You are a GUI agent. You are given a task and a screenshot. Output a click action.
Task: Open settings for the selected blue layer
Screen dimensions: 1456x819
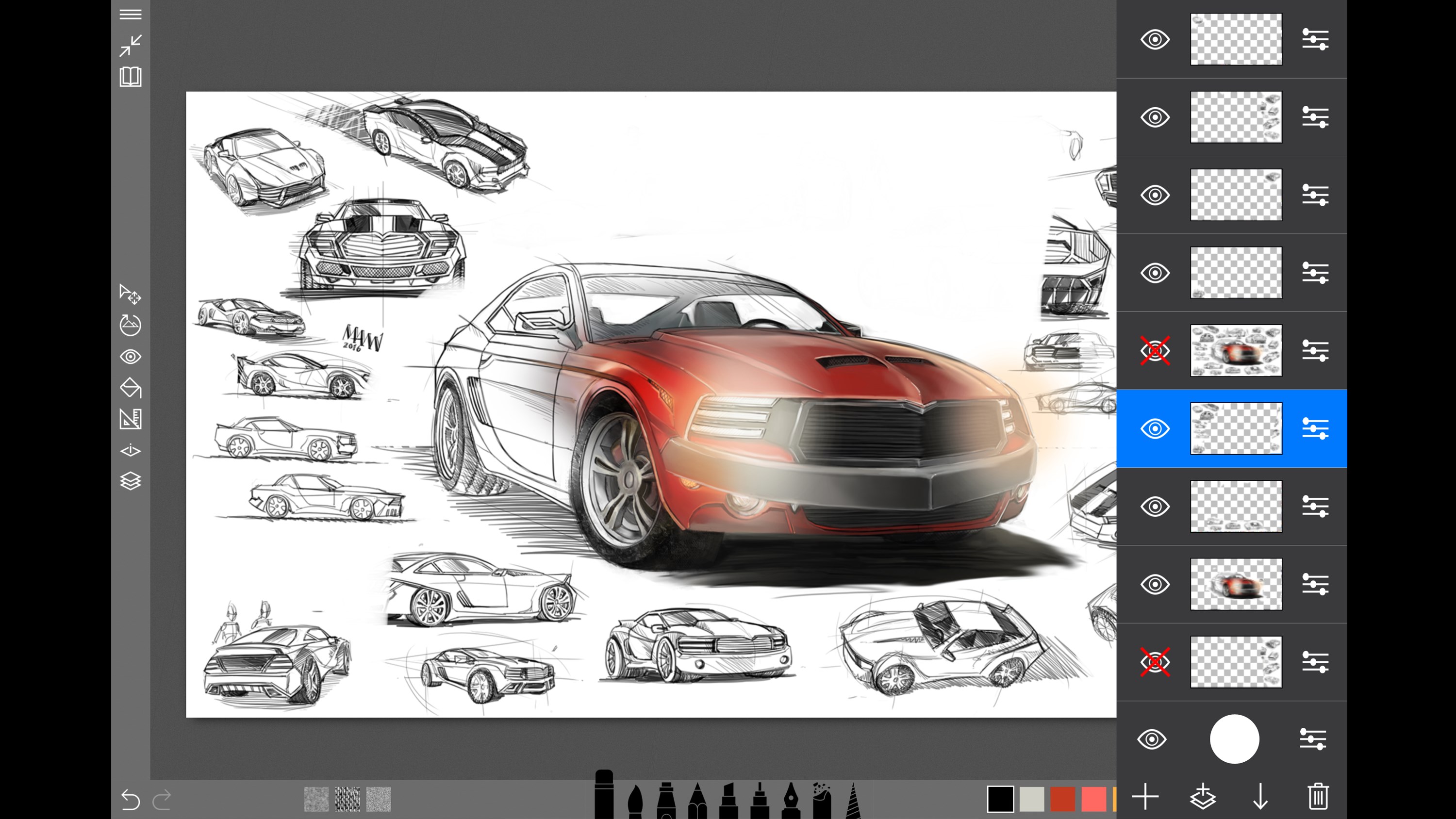point(1316,428)
